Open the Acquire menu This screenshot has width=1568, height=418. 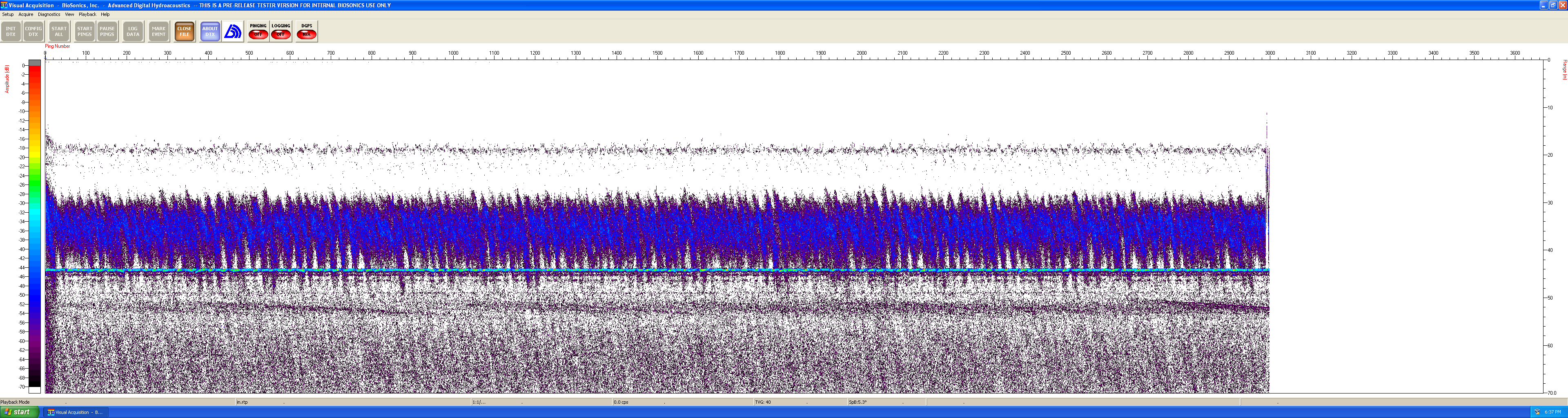(26, 15)
